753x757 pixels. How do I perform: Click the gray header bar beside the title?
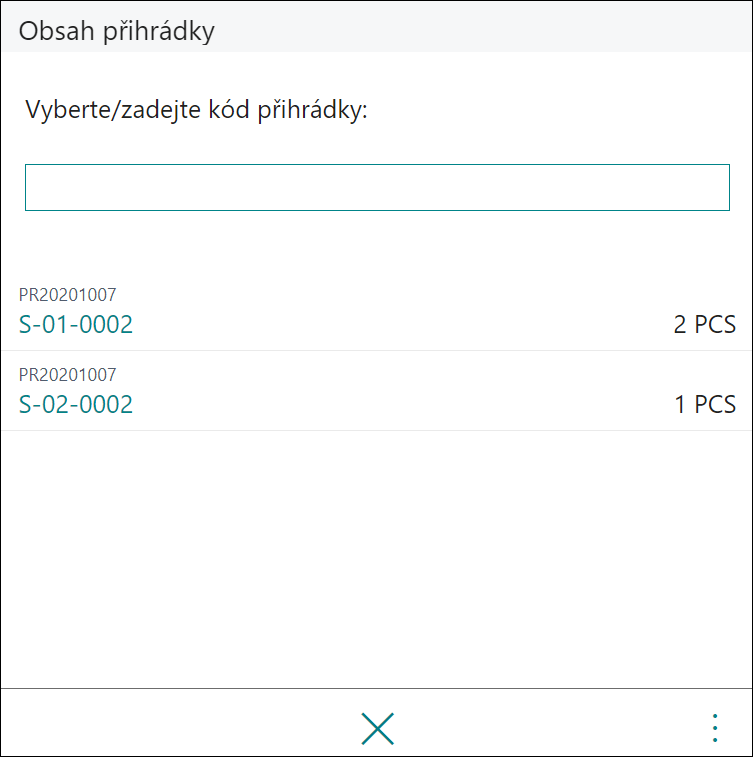tap(483, 27)
